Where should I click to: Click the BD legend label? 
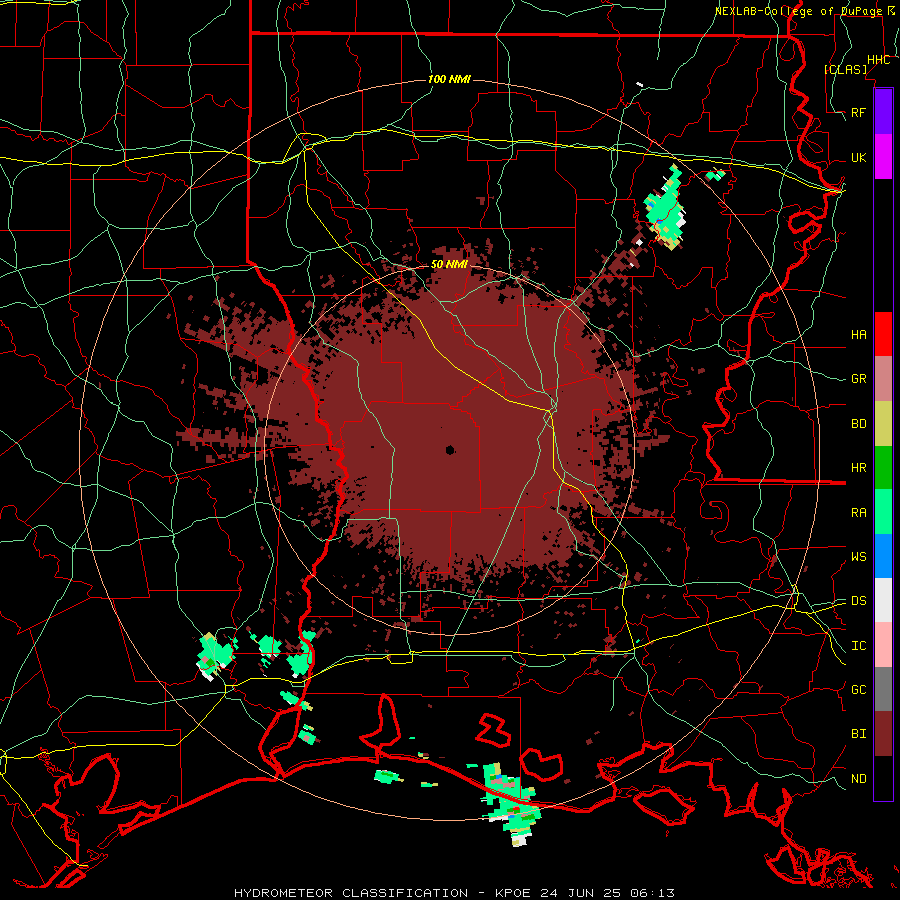click(x=858, y=424)
